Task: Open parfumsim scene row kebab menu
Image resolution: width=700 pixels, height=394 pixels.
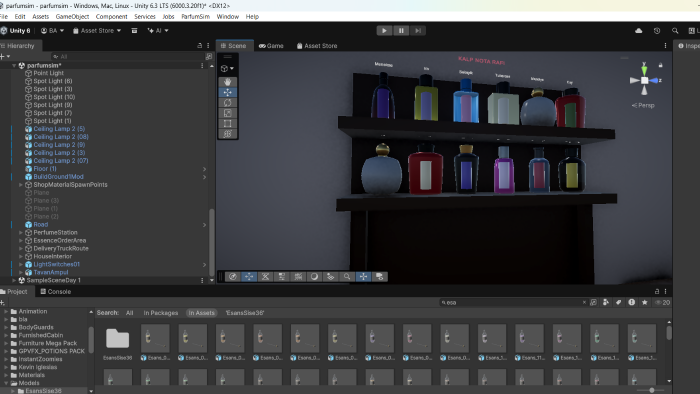Action: pos(202,66)
